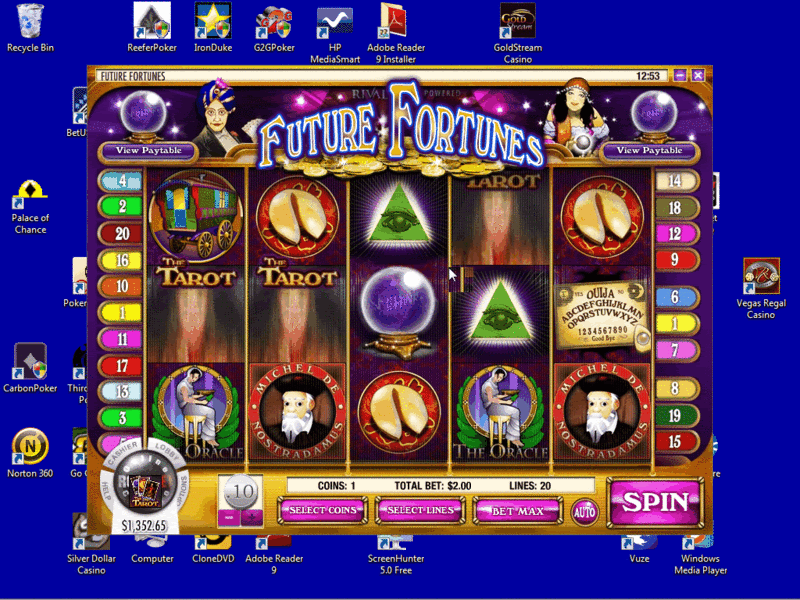Select payline 20 red indicator
This screenshot has height=600, width=800.
tap(121, 233)
